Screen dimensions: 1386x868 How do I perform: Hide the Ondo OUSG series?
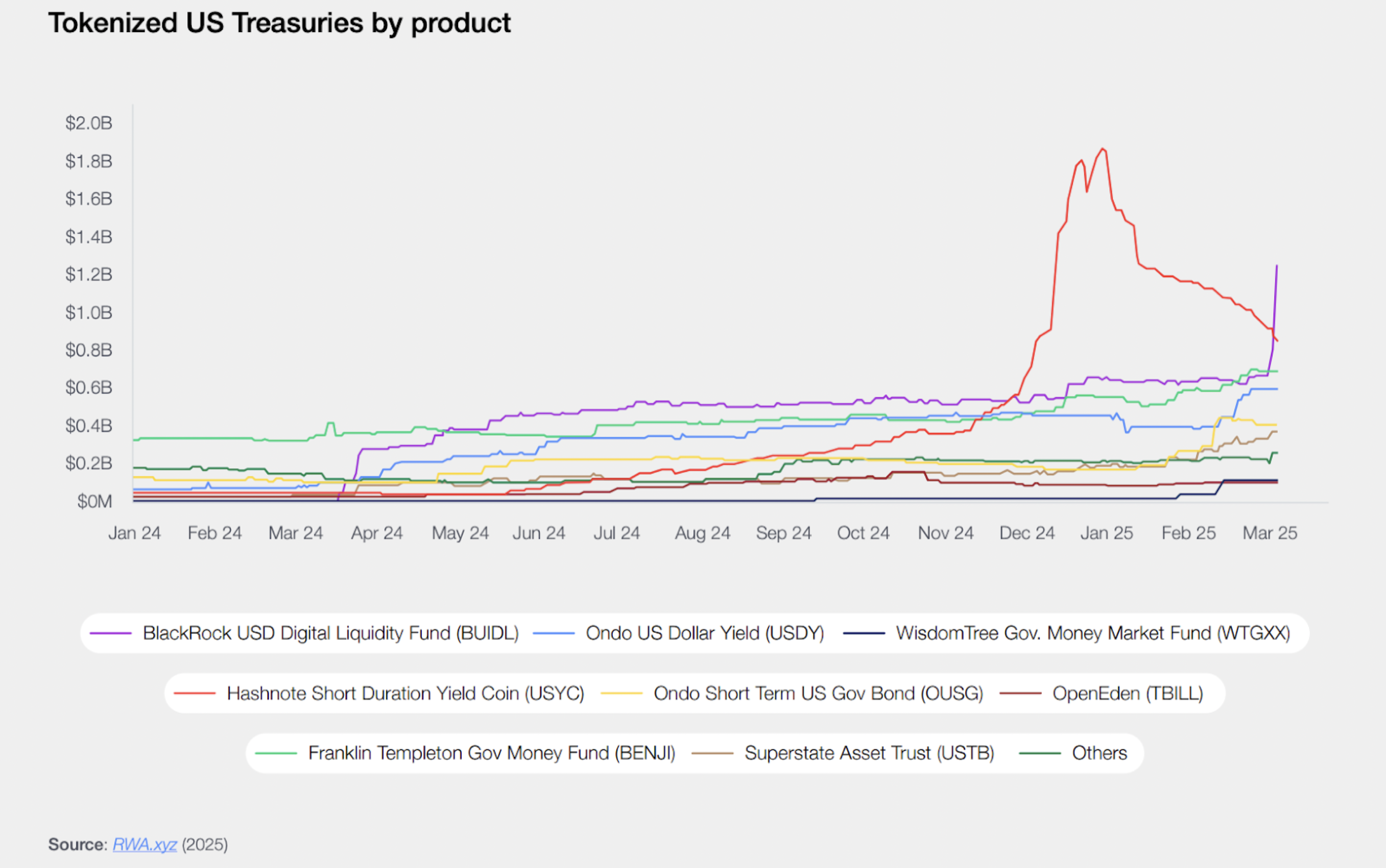coord(818,693)
